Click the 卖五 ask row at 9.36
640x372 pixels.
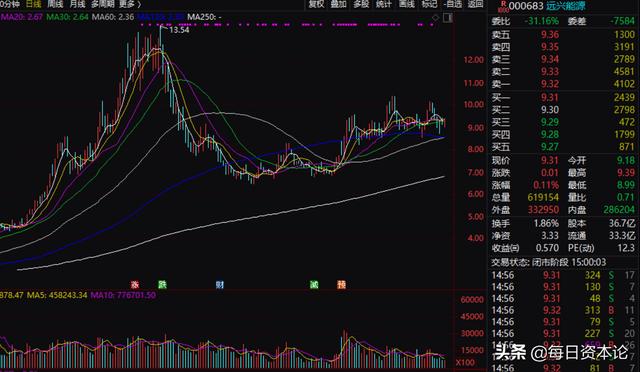563,35
